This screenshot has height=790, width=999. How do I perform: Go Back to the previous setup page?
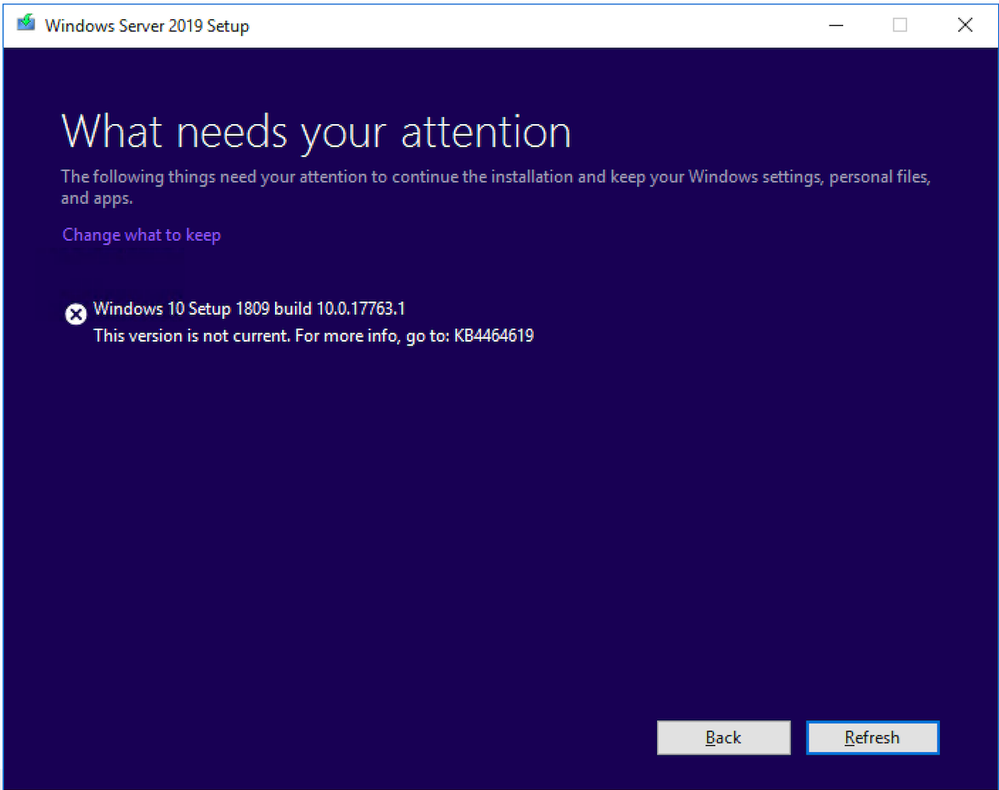(724, 738)
